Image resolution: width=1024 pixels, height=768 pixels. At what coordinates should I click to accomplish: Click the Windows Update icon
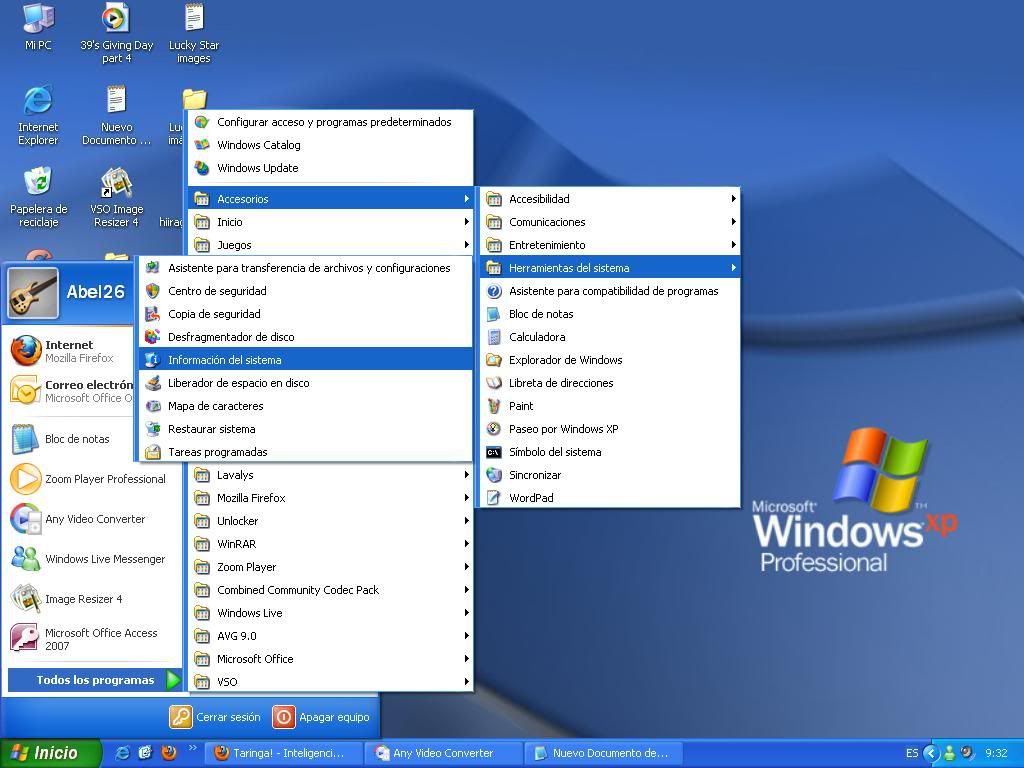coord(202,168)
